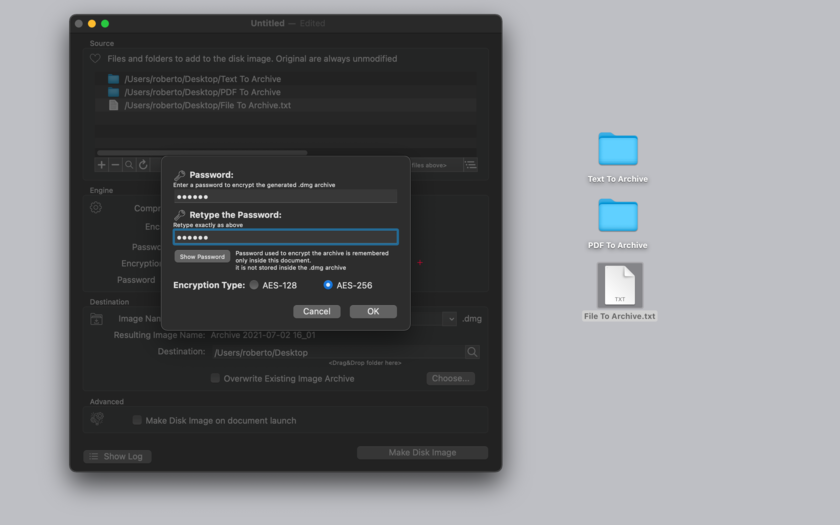The image size is (840, 525).
Task: Click folder icon of PDF To Archive source row
Action: click(x=114, y=92)
